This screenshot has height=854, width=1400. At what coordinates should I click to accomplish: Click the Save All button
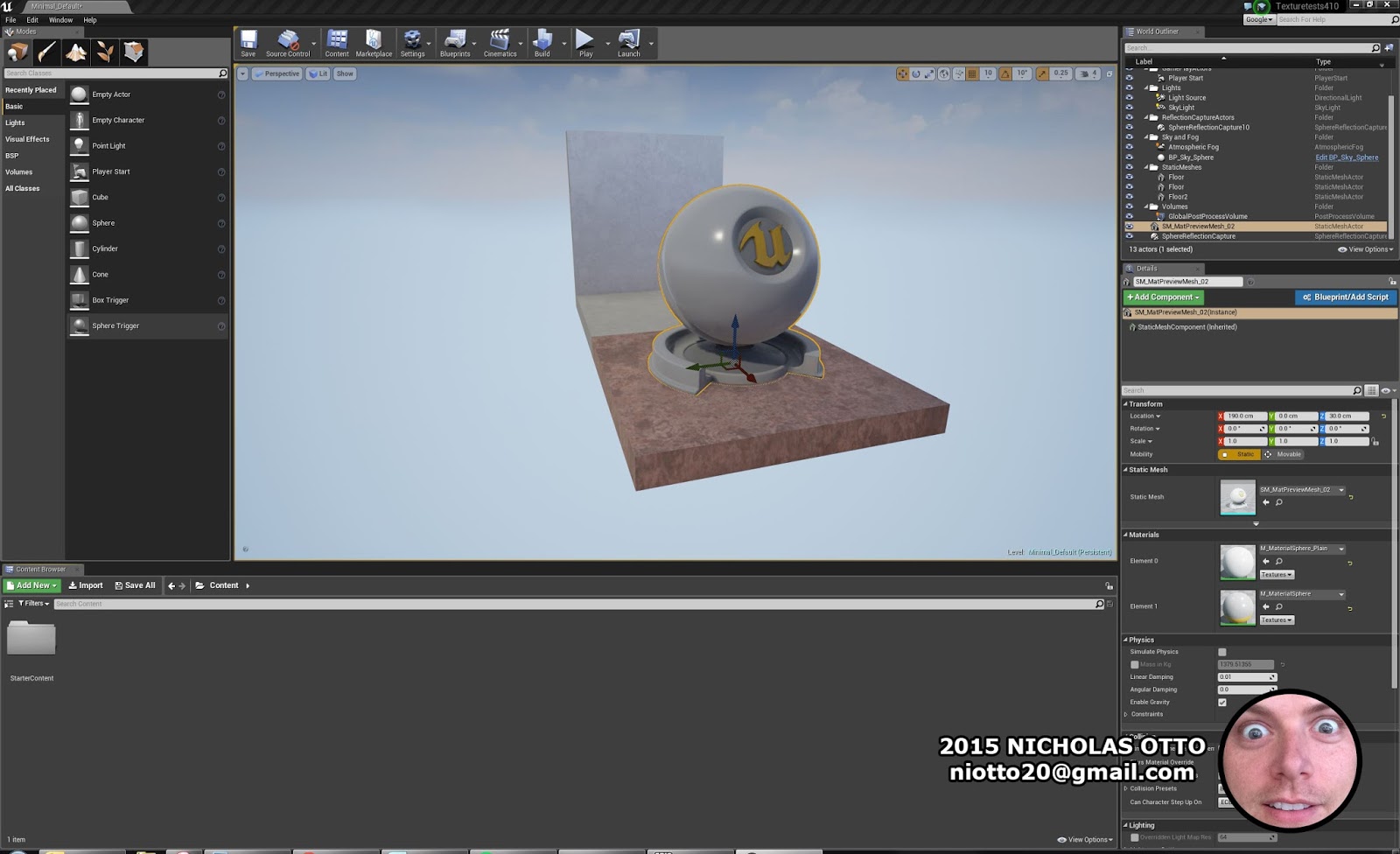pyautogui.click(x=135, y=585)
